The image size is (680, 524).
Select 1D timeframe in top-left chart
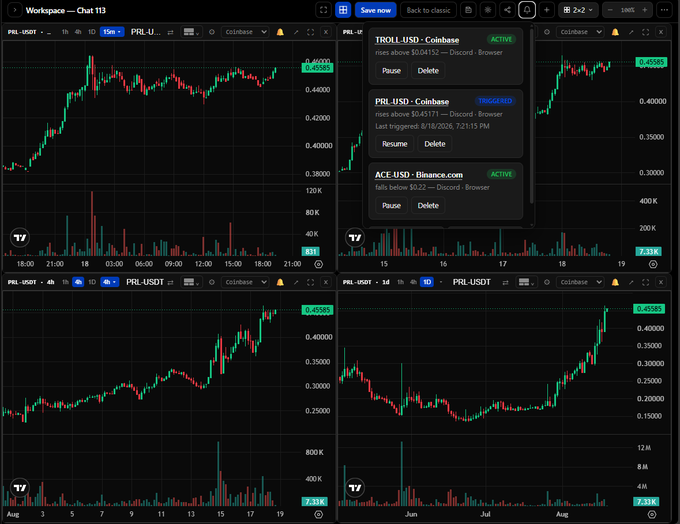(x=92, y=32)
